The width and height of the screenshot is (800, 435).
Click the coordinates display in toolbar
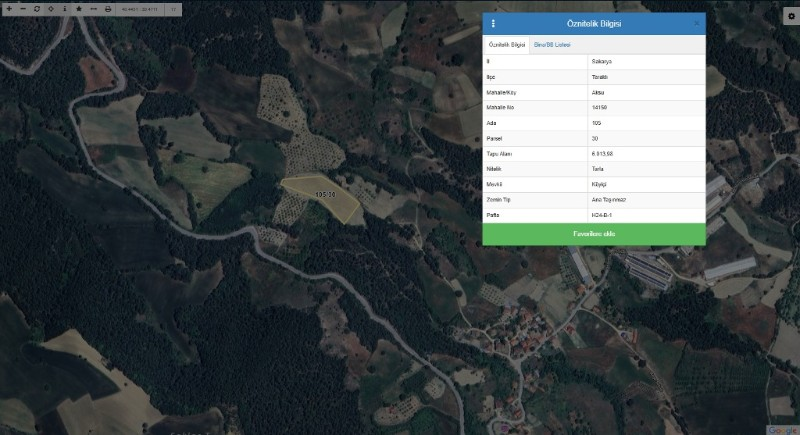[x=139, y=8]
